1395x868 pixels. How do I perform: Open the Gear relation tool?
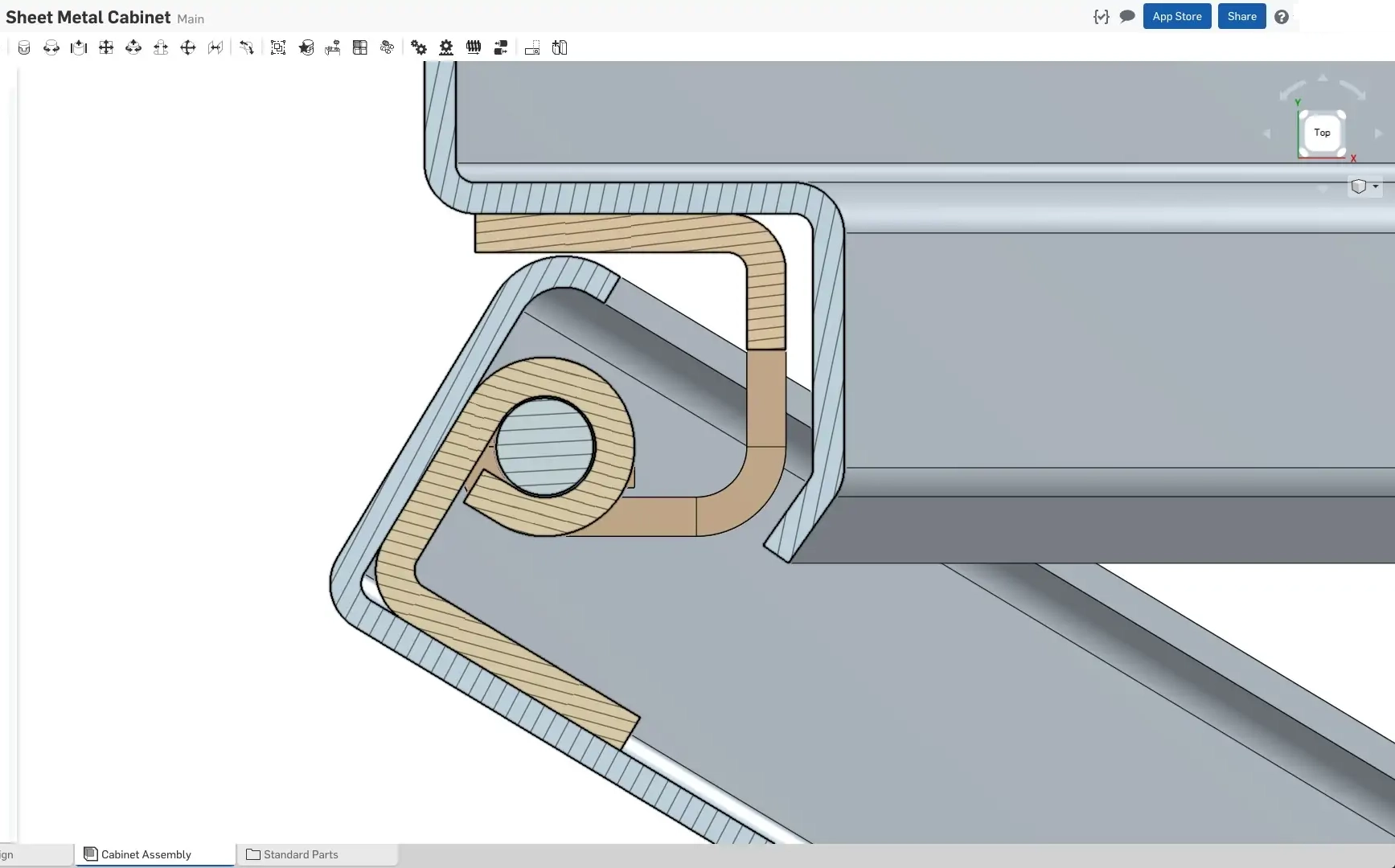(419, 48)
